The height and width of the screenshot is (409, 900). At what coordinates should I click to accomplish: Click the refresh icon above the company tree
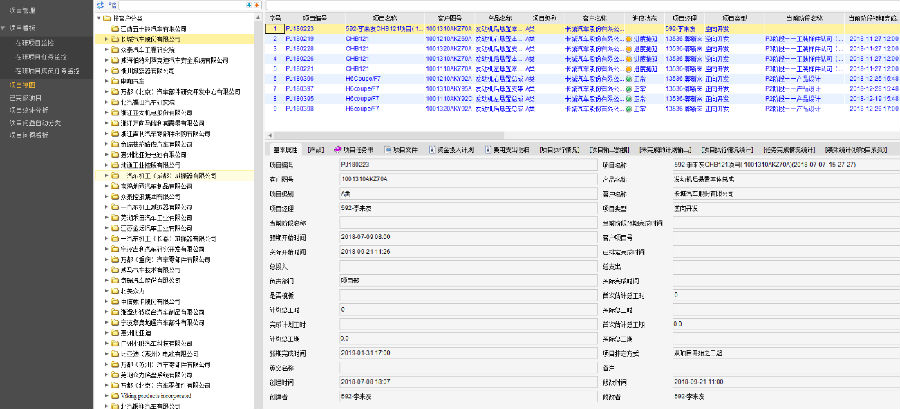[x=100, y=5]
